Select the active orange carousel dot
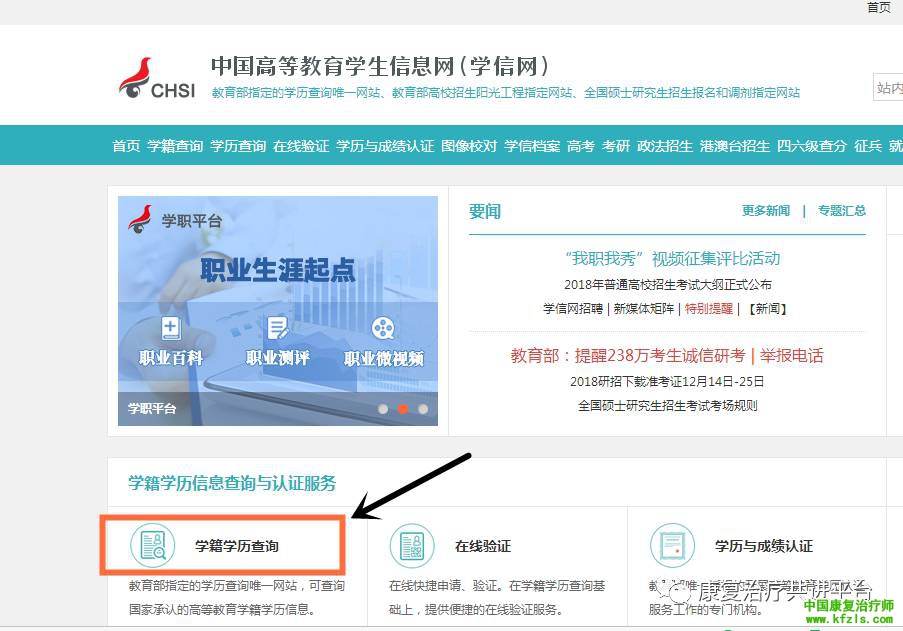Image resolution: width=903 pixels, height=631 pixels. coord(403,409)
